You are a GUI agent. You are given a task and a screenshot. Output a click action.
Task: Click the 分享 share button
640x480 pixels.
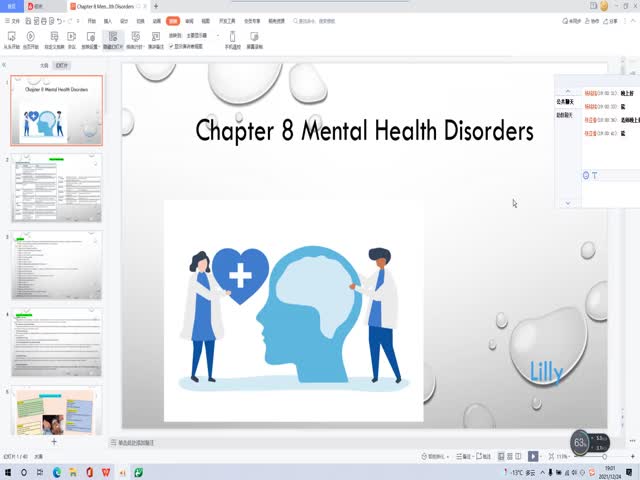coord(610,21)
